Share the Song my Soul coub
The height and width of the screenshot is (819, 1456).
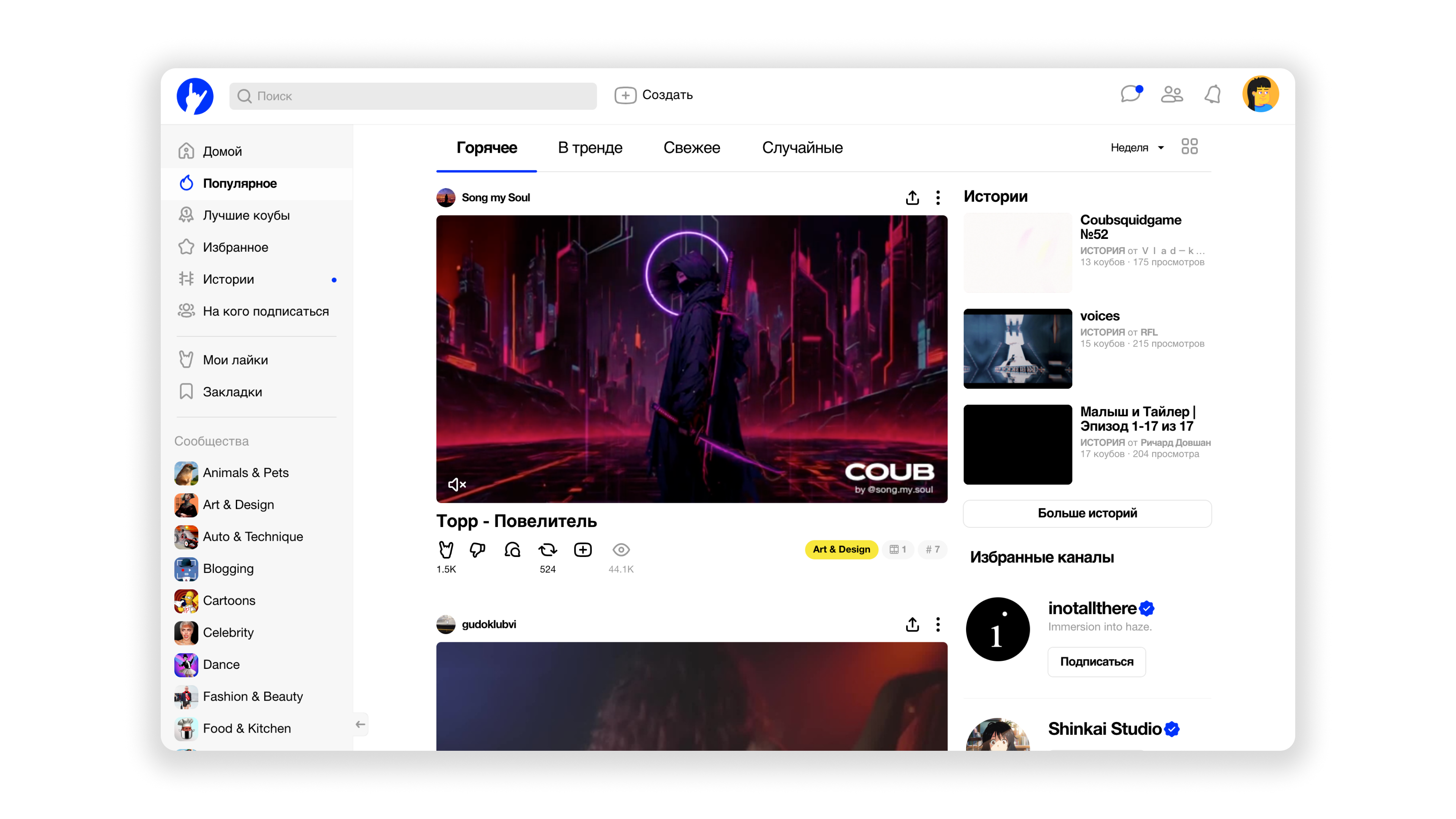912,197
